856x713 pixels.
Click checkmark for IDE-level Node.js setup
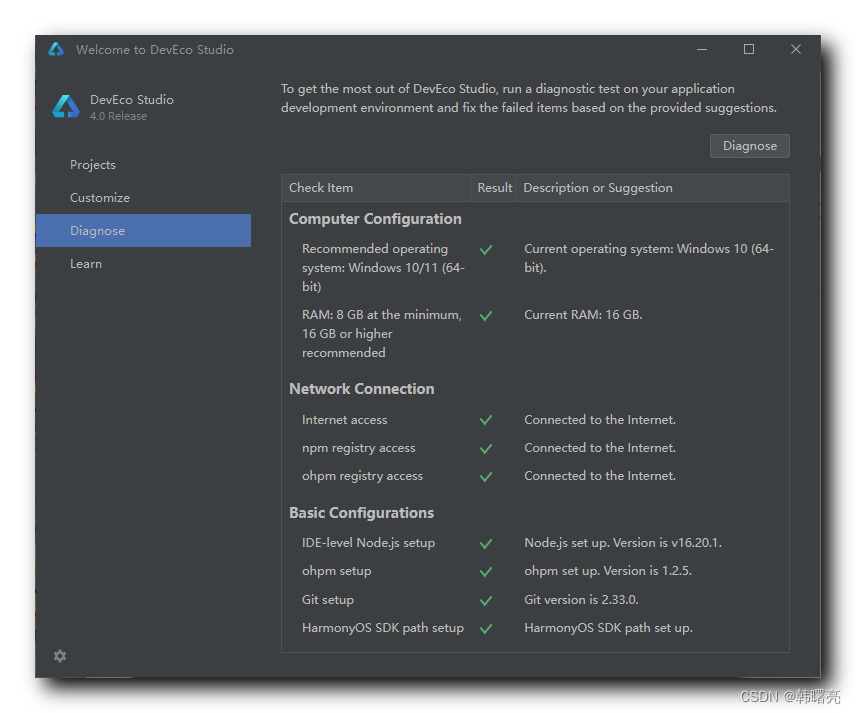486,544
